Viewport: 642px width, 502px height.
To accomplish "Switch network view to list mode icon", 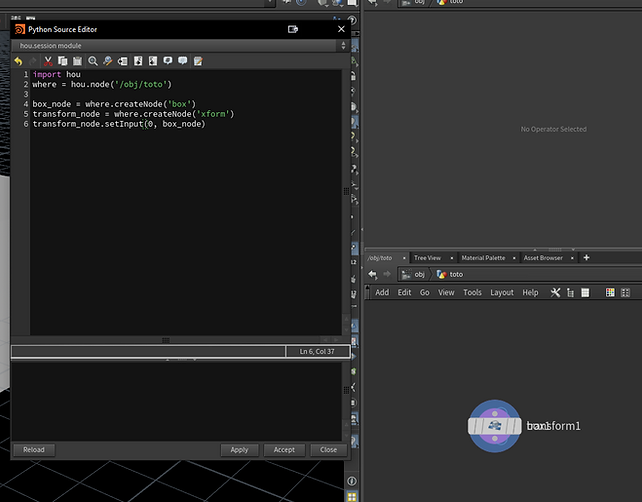I will (x=570, y=292).
